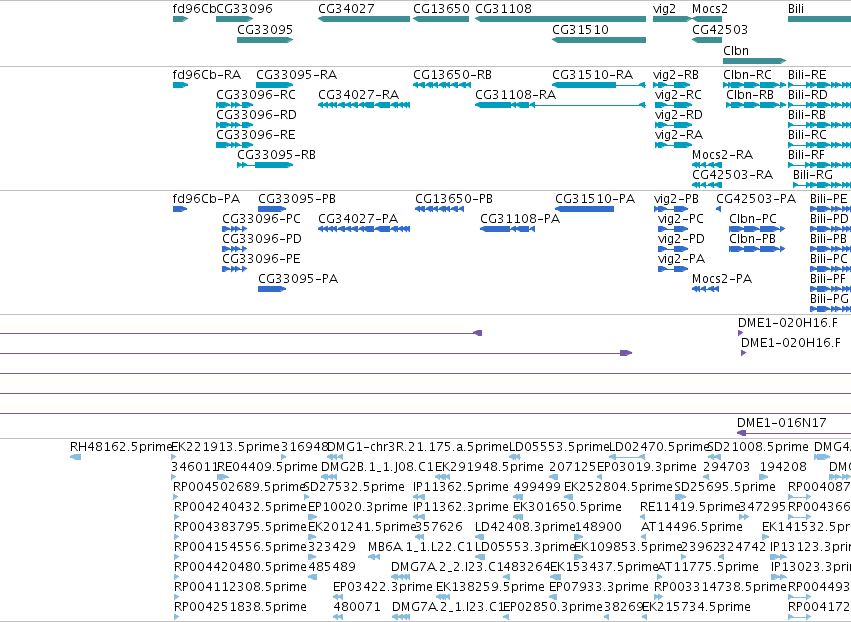Click EST SD27532.5prime
Image resolution: width=851 pixels, height=622 pixels.
click(307, 497)
